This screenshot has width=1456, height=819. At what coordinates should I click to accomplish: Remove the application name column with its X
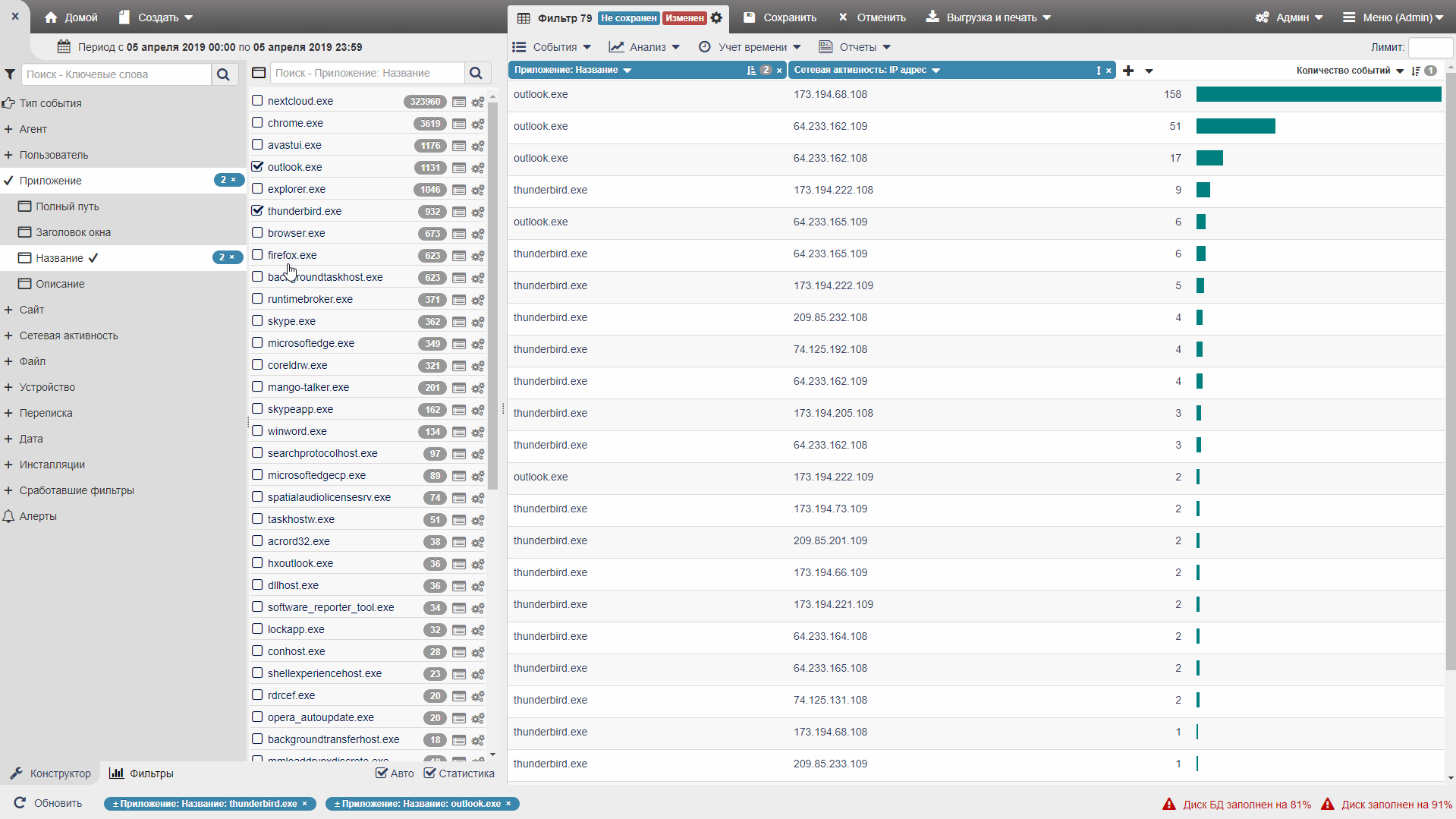point(779,71)
